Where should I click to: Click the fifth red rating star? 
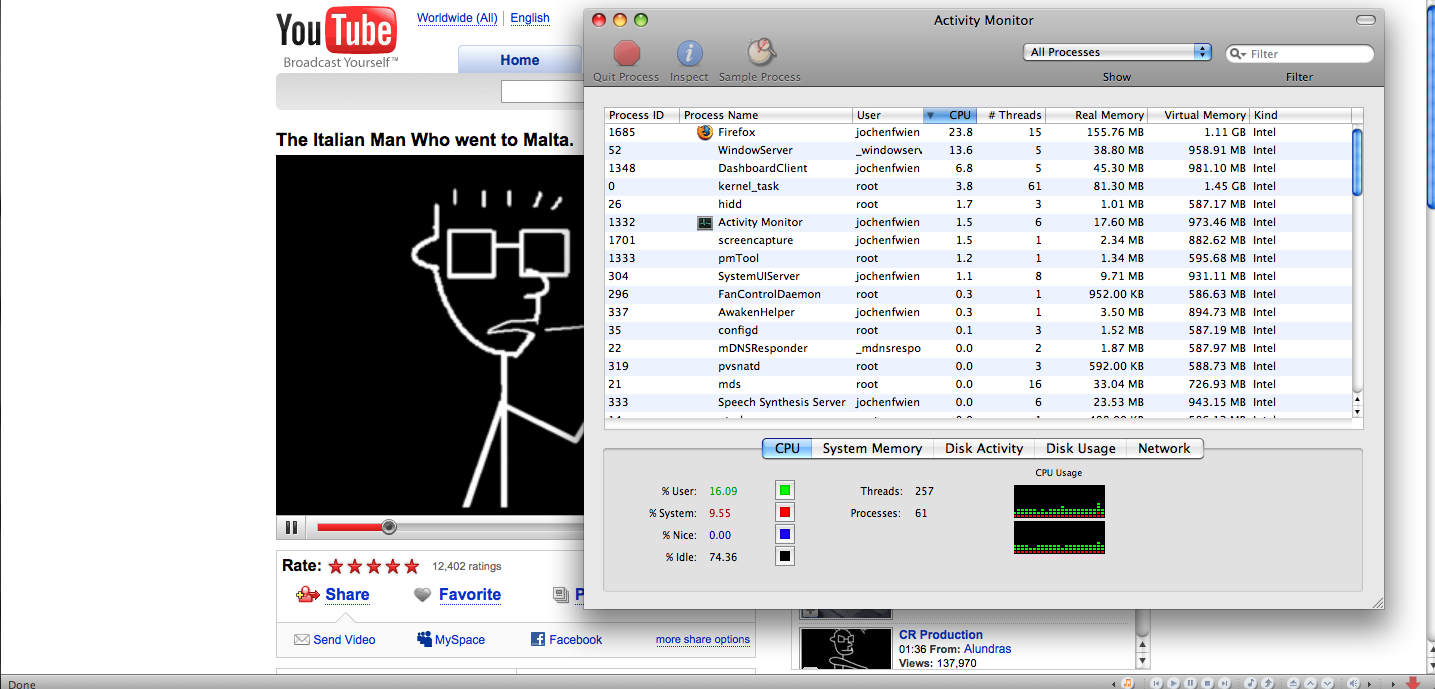pyautogui.click(x=411, y=566)
